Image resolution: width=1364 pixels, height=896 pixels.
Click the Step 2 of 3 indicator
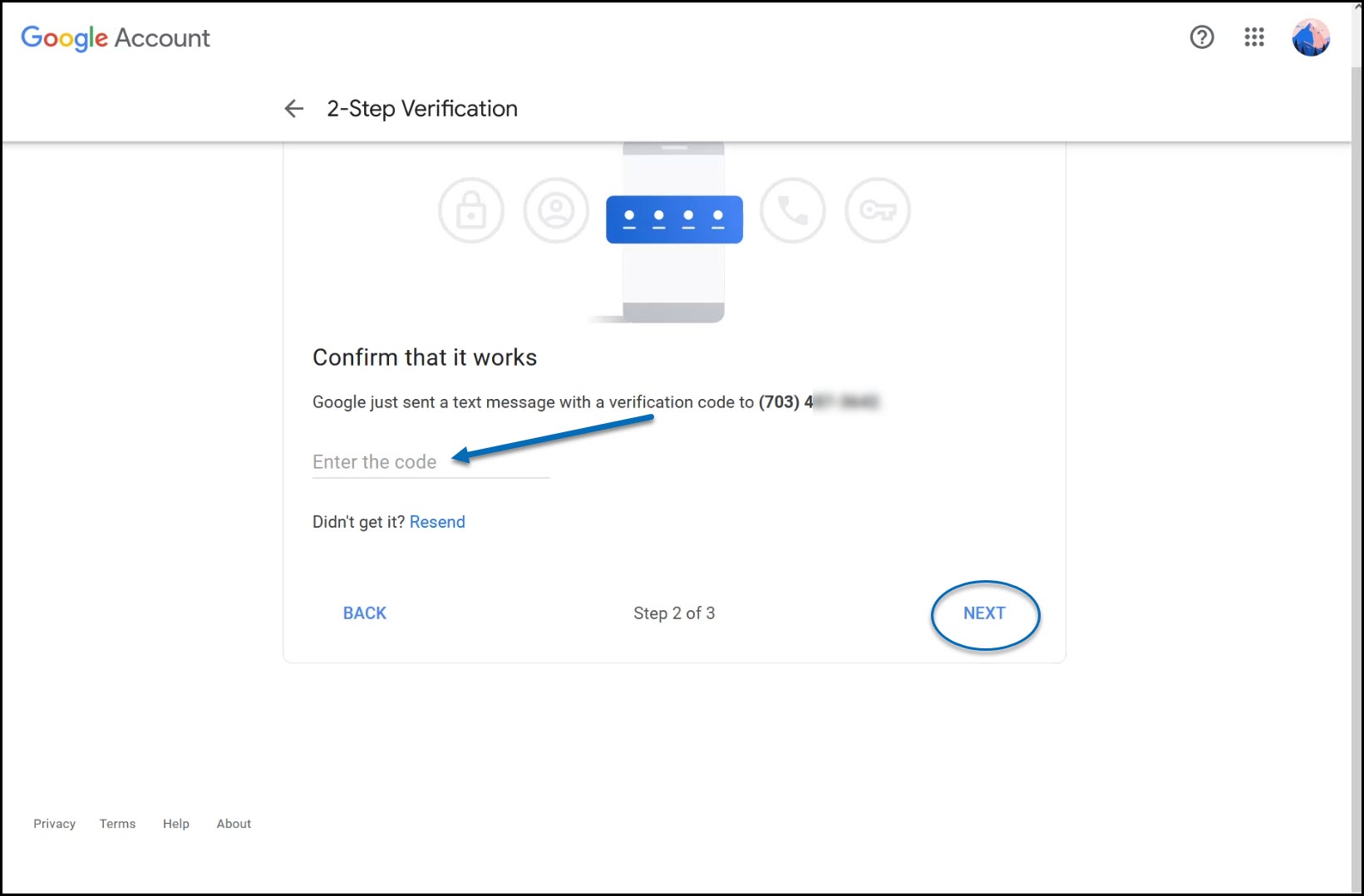[674, 613]
